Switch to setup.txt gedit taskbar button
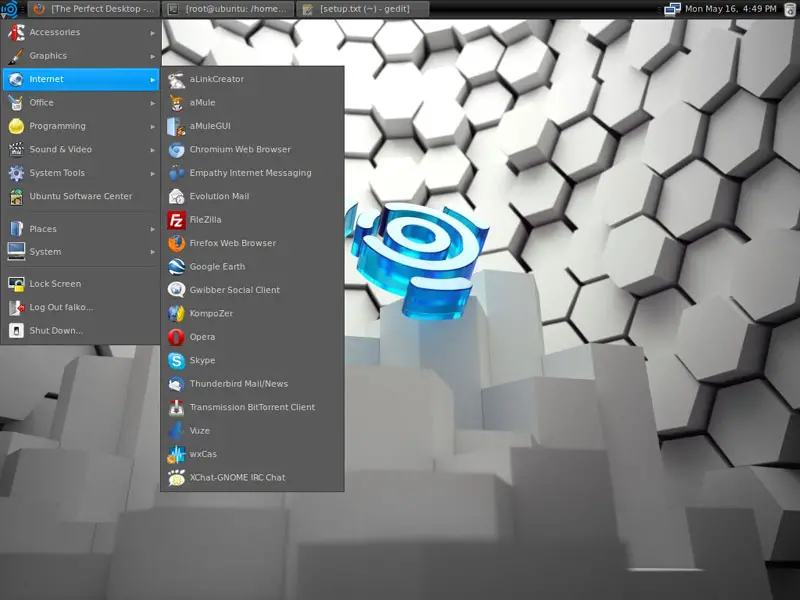The image size is (800, 600). tap(362, 9)
